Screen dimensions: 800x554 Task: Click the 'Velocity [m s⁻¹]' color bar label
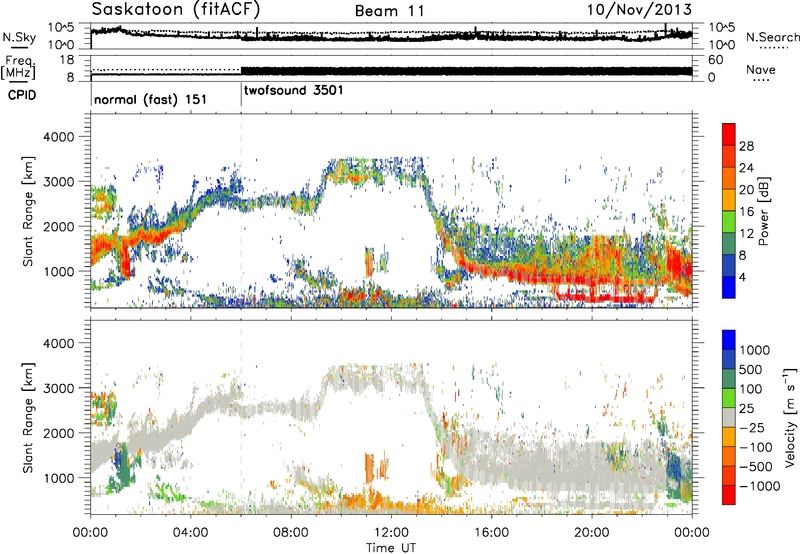coord(790,417)
